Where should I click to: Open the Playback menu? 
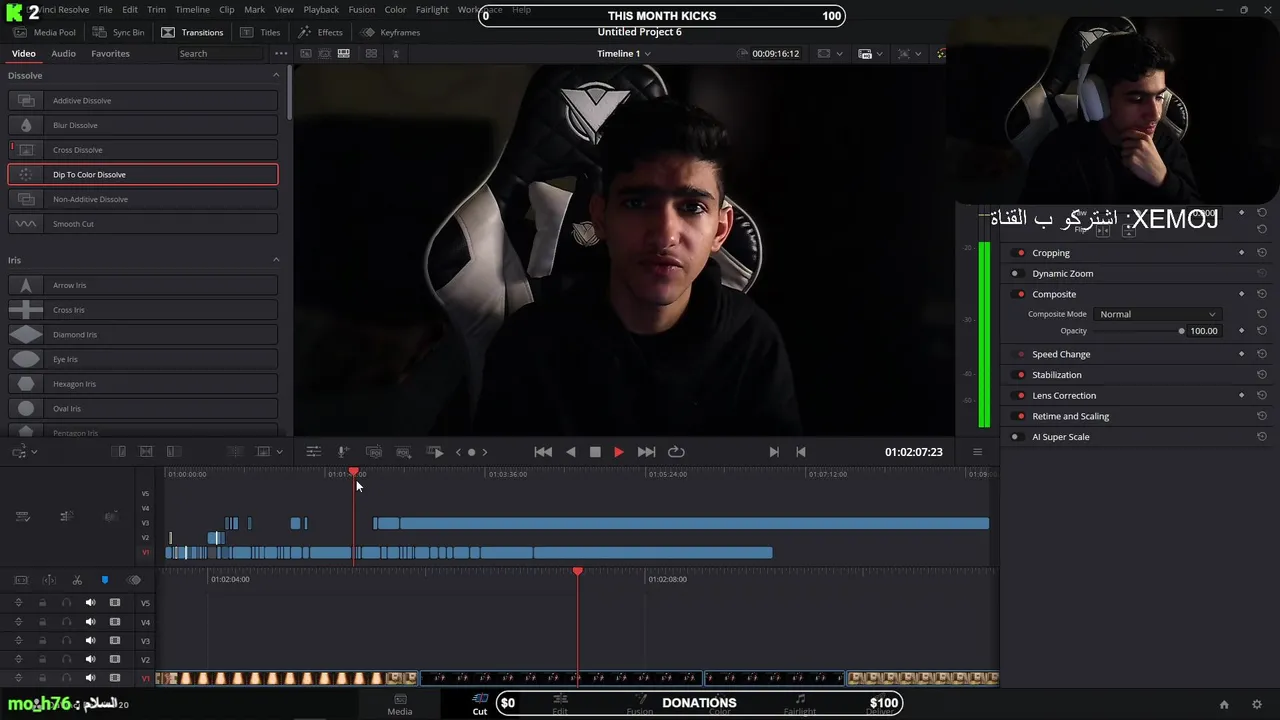321,10
